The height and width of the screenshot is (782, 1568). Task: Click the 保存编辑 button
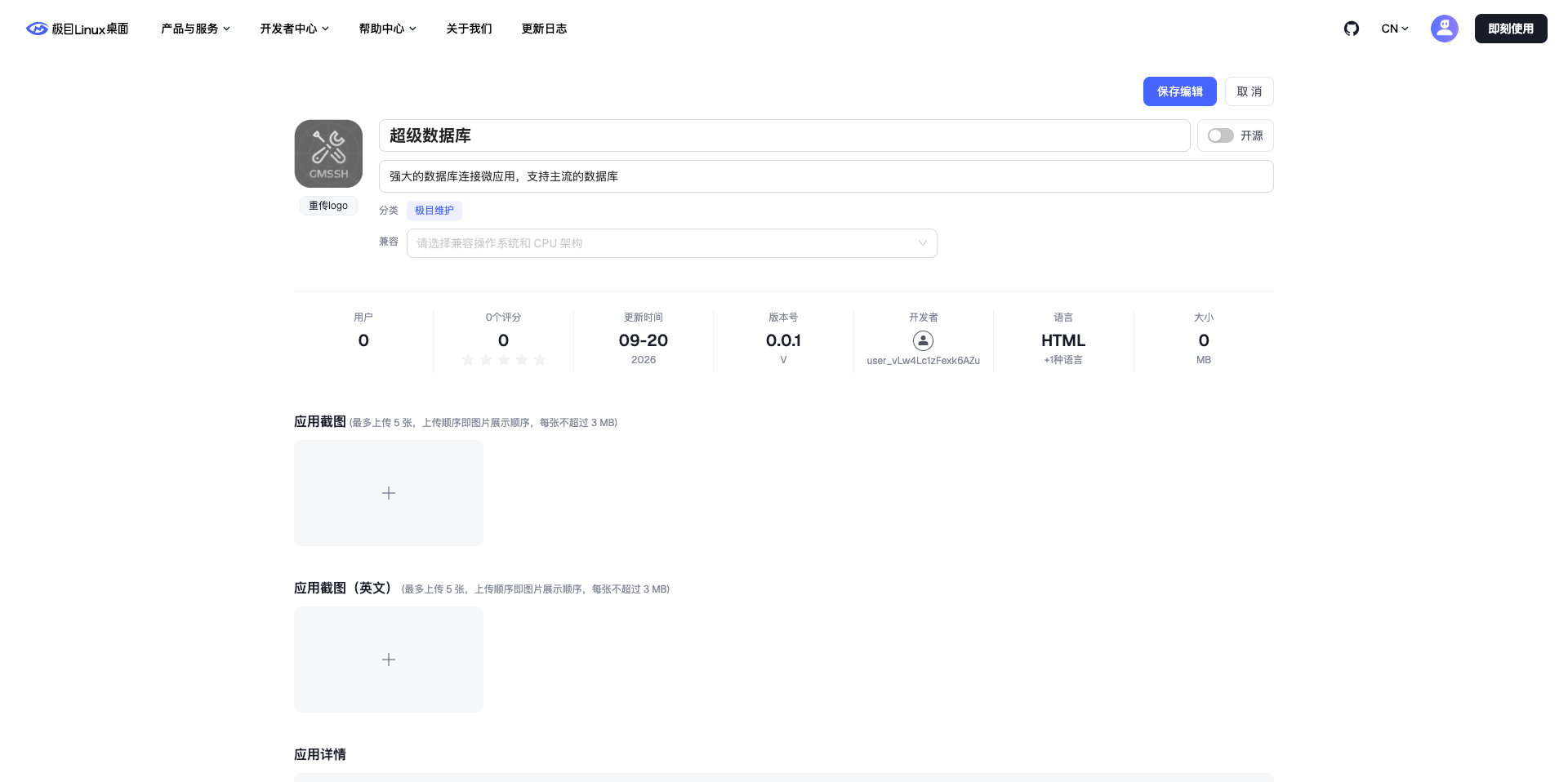click(x=1179, y=91)
